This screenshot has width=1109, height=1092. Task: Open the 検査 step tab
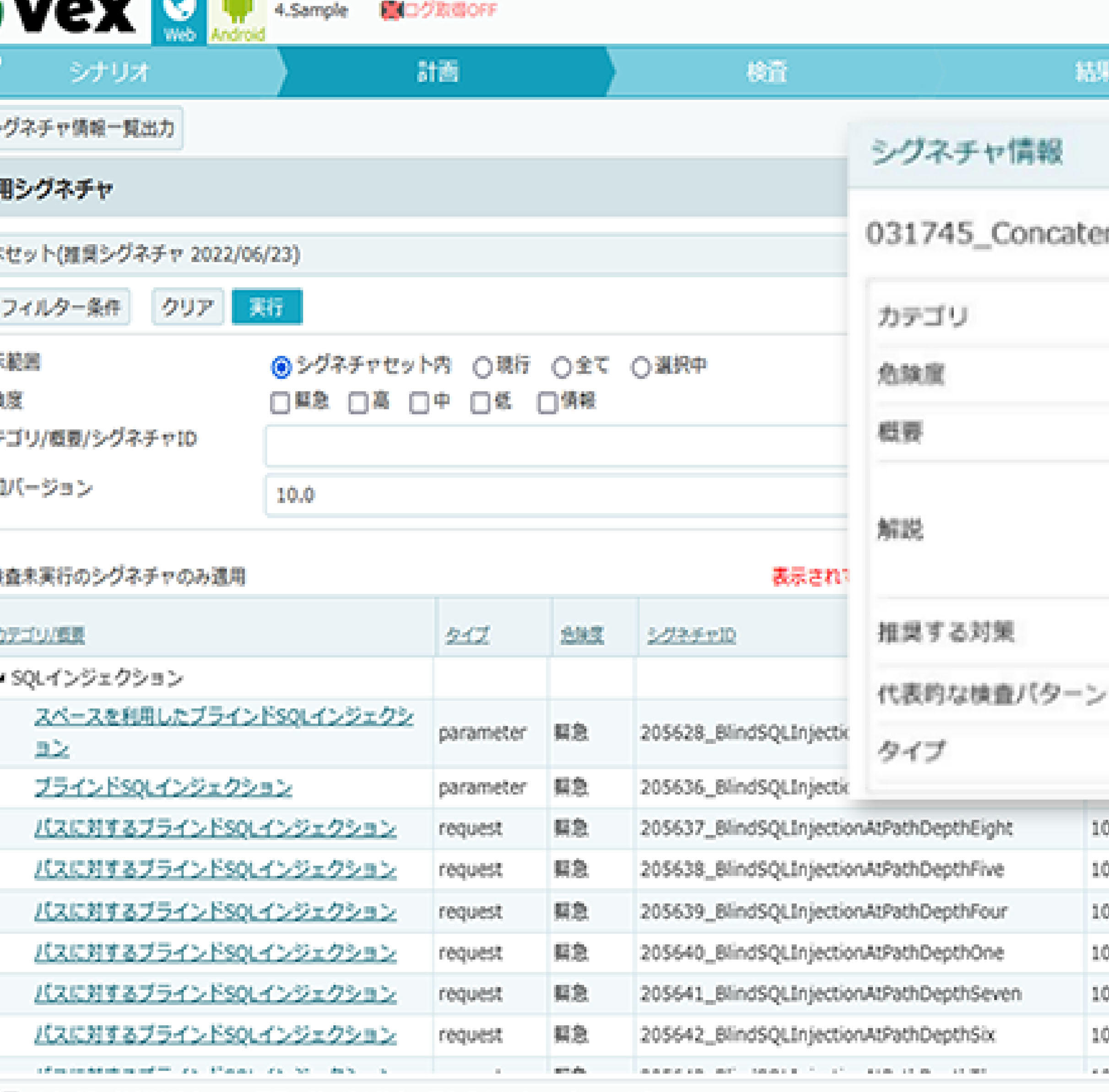[767, 72]
